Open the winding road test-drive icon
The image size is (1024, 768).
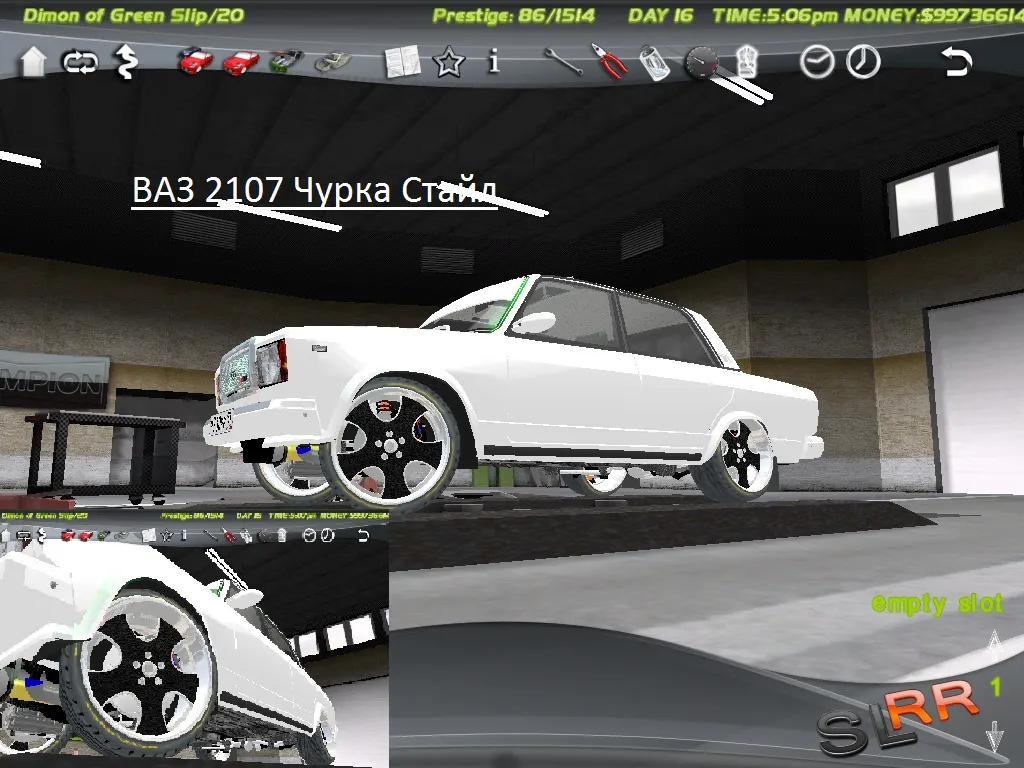125,62
